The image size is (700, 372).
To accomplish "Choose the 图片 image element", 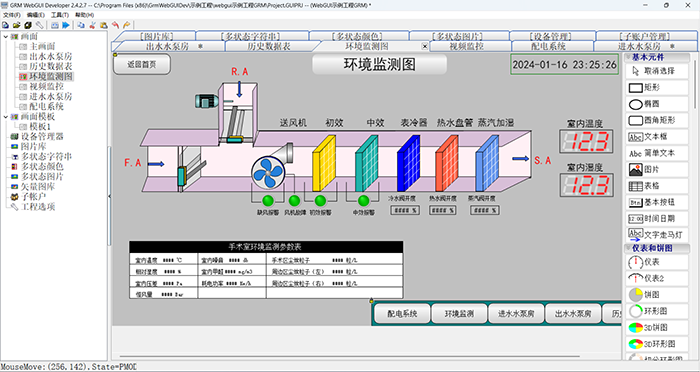I will pyautogui.click(x=657, y=169).
